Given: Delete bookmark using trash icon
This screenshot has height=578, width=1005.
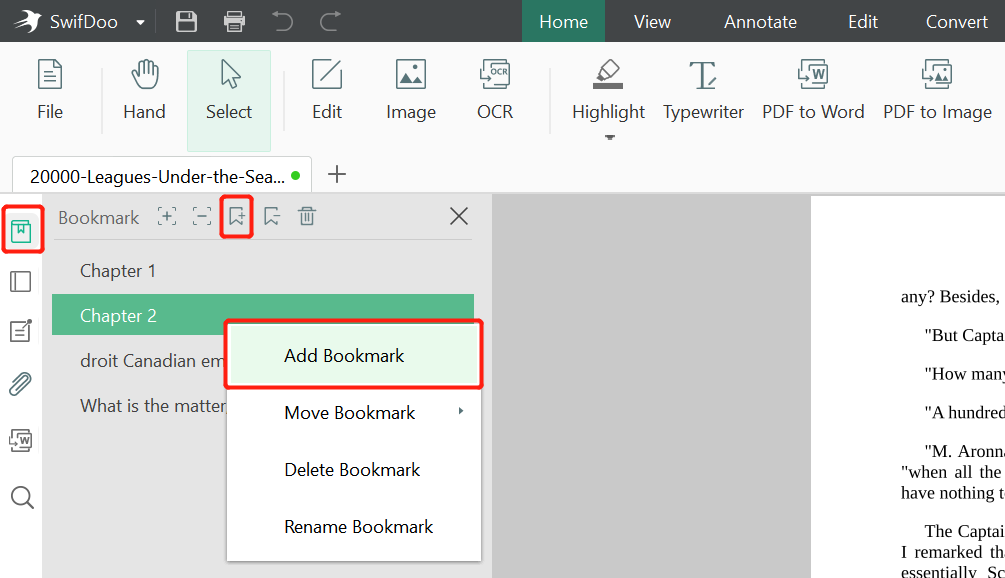Looking at the screenshot, I should click(x=307, y=216).
